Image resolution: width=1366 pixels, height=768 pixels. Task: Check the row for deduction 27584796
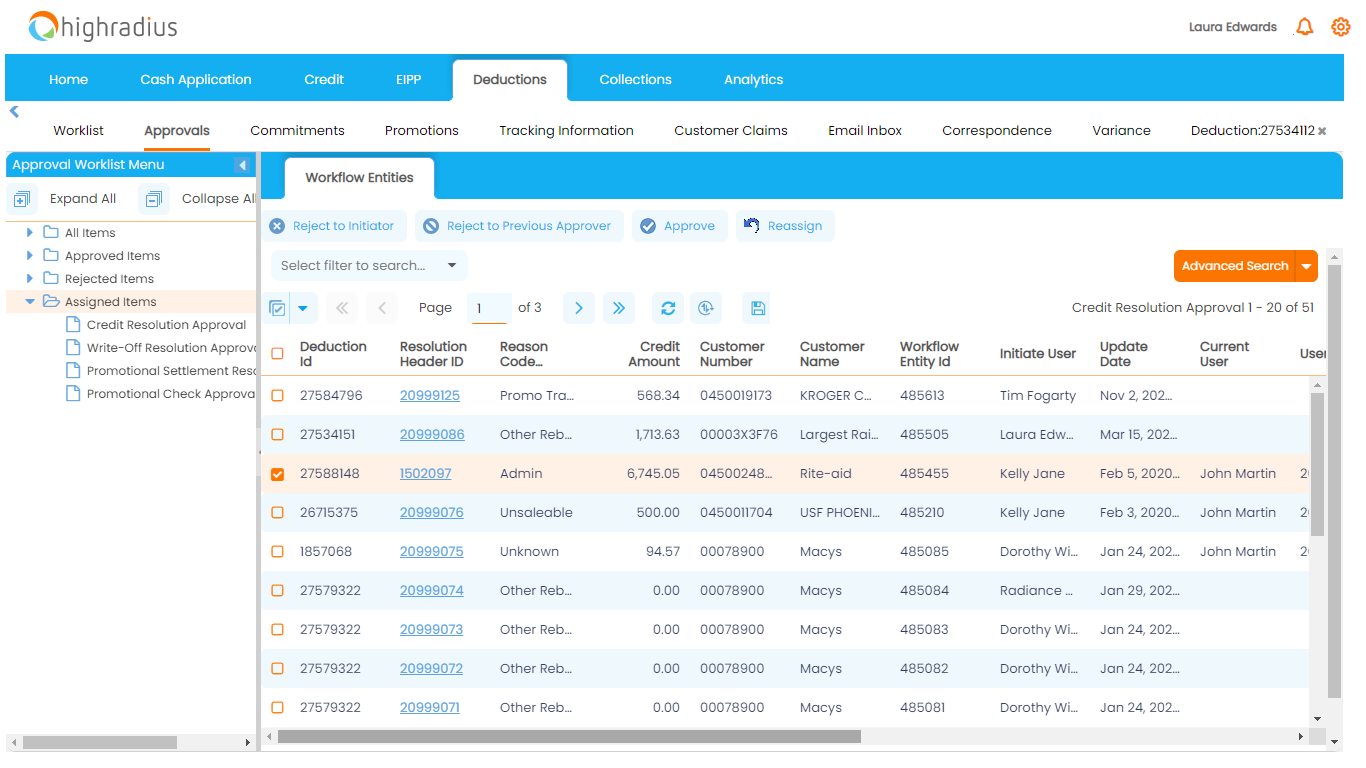tap(277, 395)
